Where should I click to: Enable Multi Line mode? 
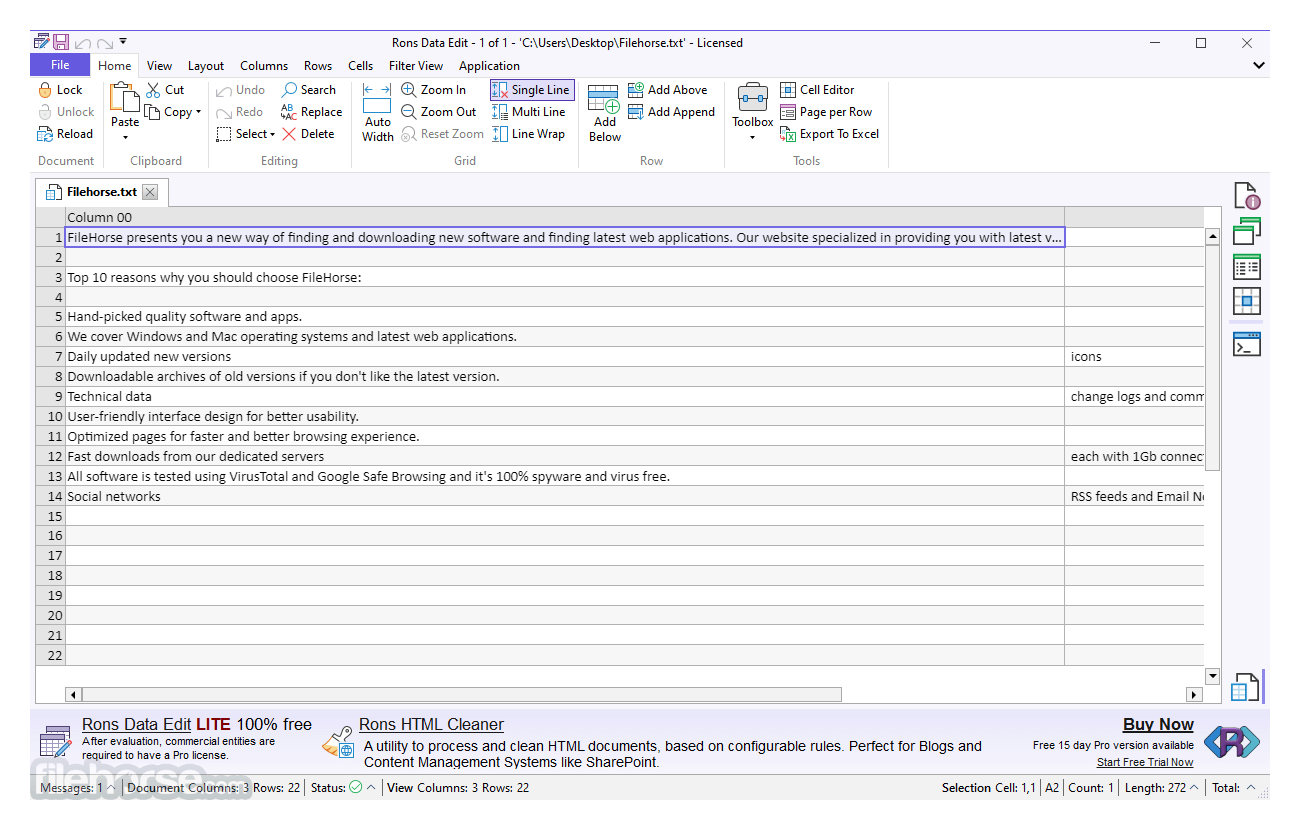529,112
